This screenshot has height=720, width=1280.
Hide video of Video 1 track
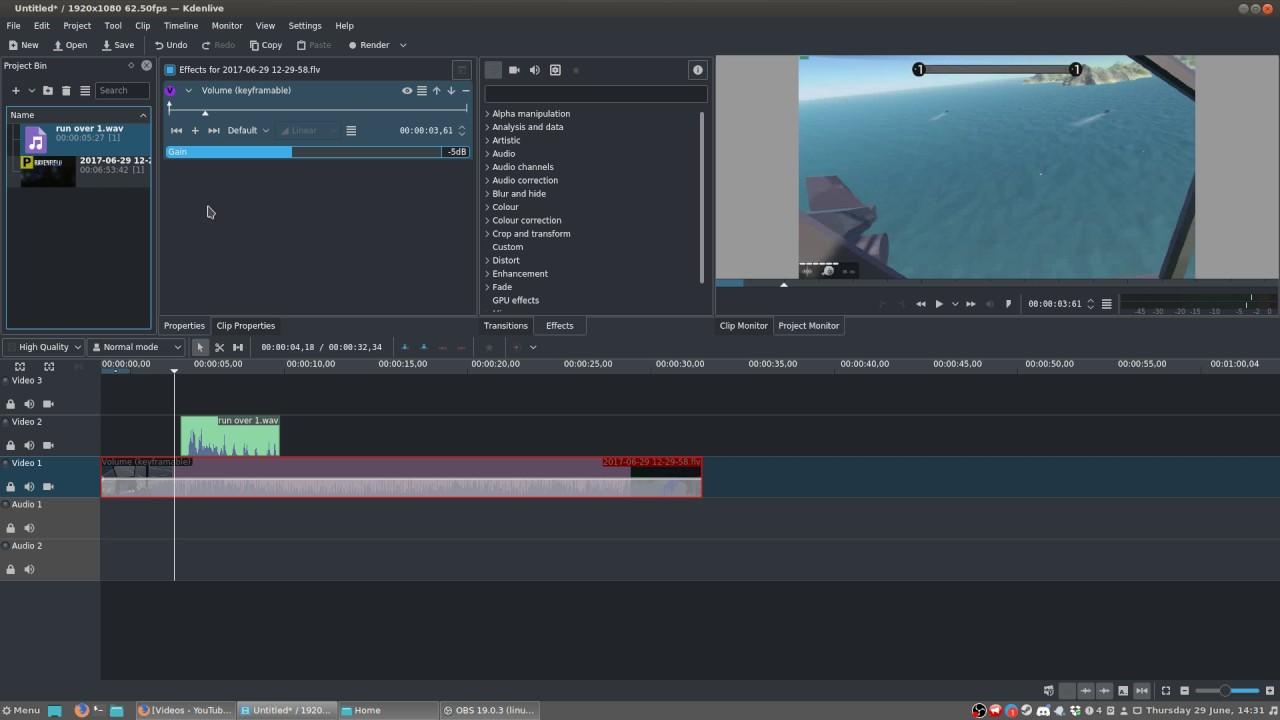[48, 487]
